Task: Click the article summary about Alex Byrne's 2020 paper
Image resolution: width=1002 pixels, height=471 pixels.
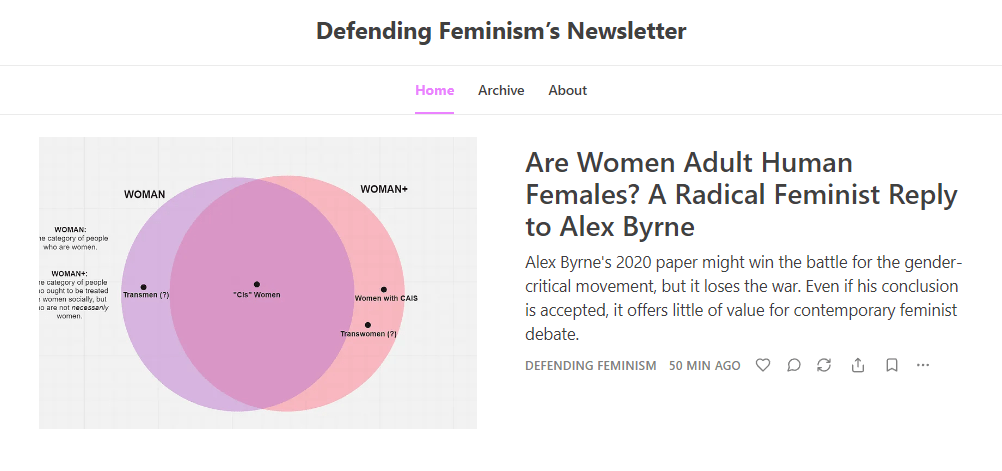Action: click(743, 298)
